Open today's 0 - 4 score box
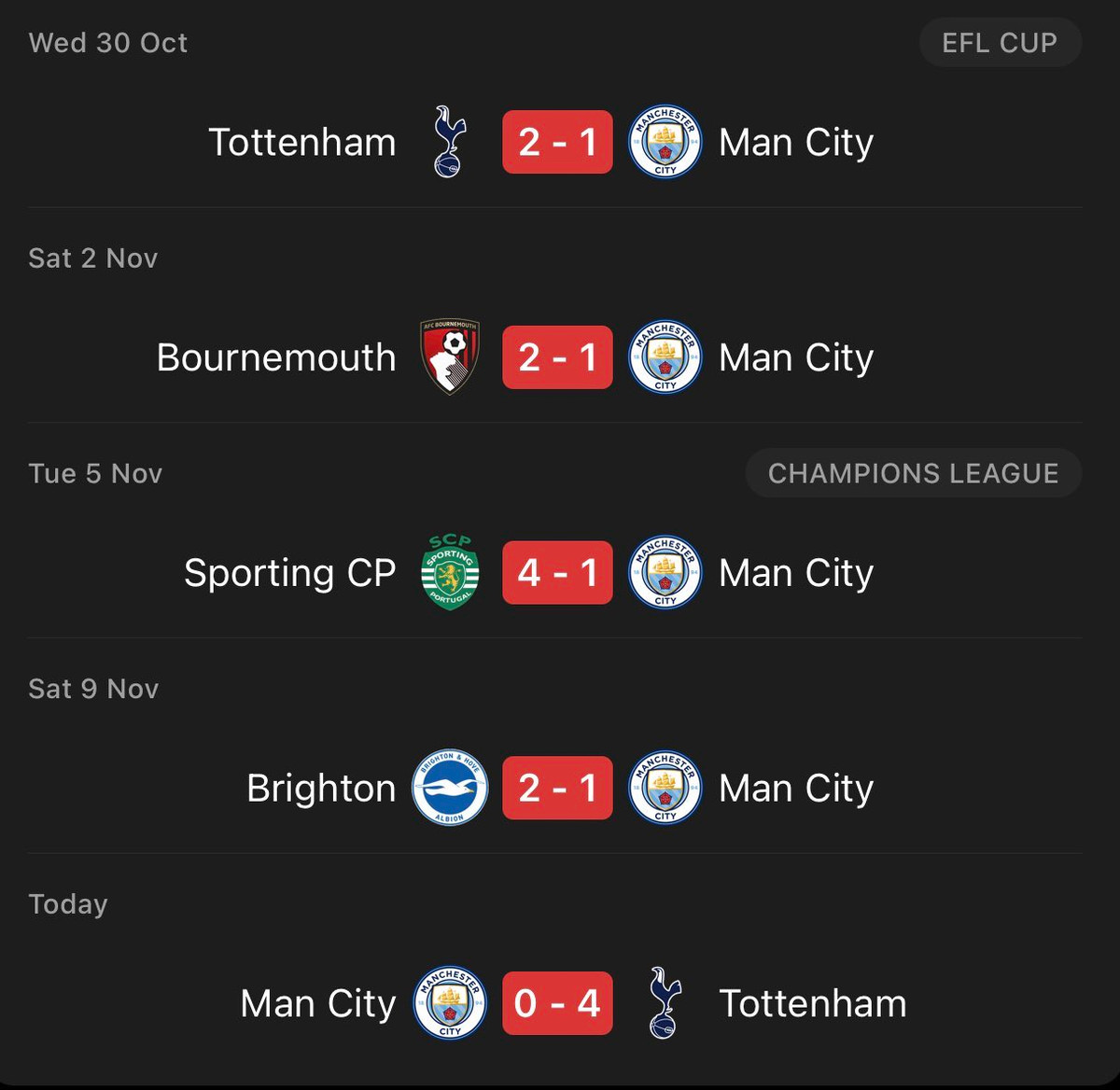The width and height of the screenshot is (1120, 1090). click(557, 1003)
